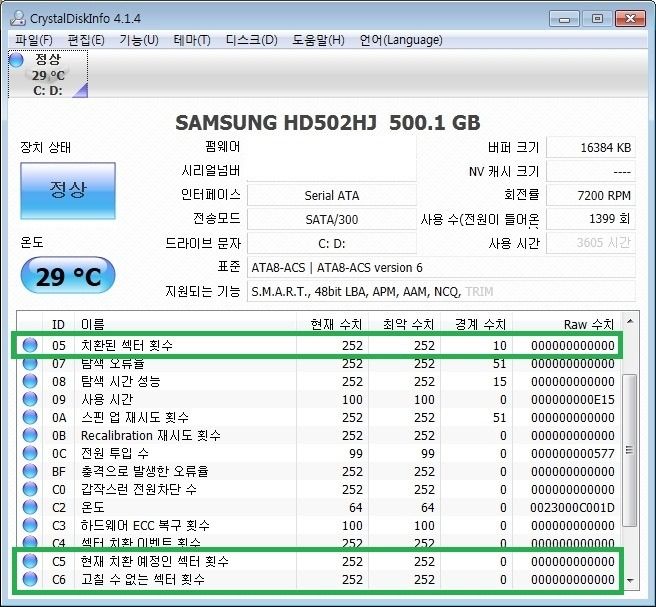This screenshot has height=607, width=656.
Task: Click the S.M.A.R.T. supported features field
Action: pyautogui.click(x=441, y=291)
